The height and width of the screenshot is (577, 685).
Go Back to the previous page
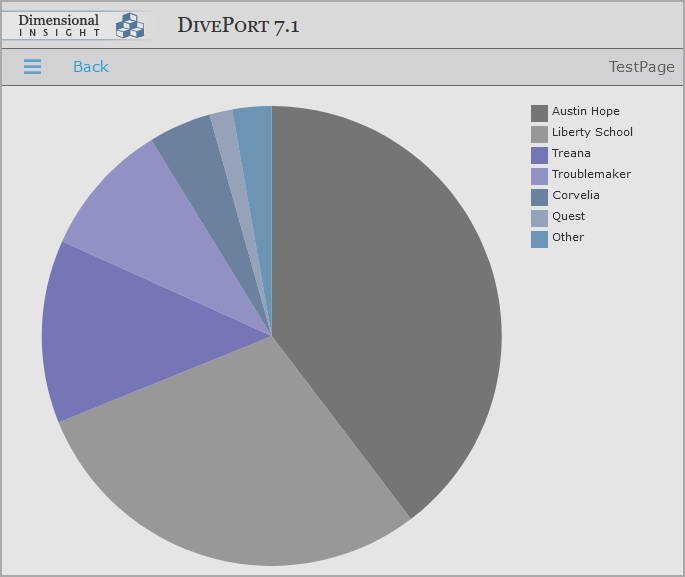[90, 67]
